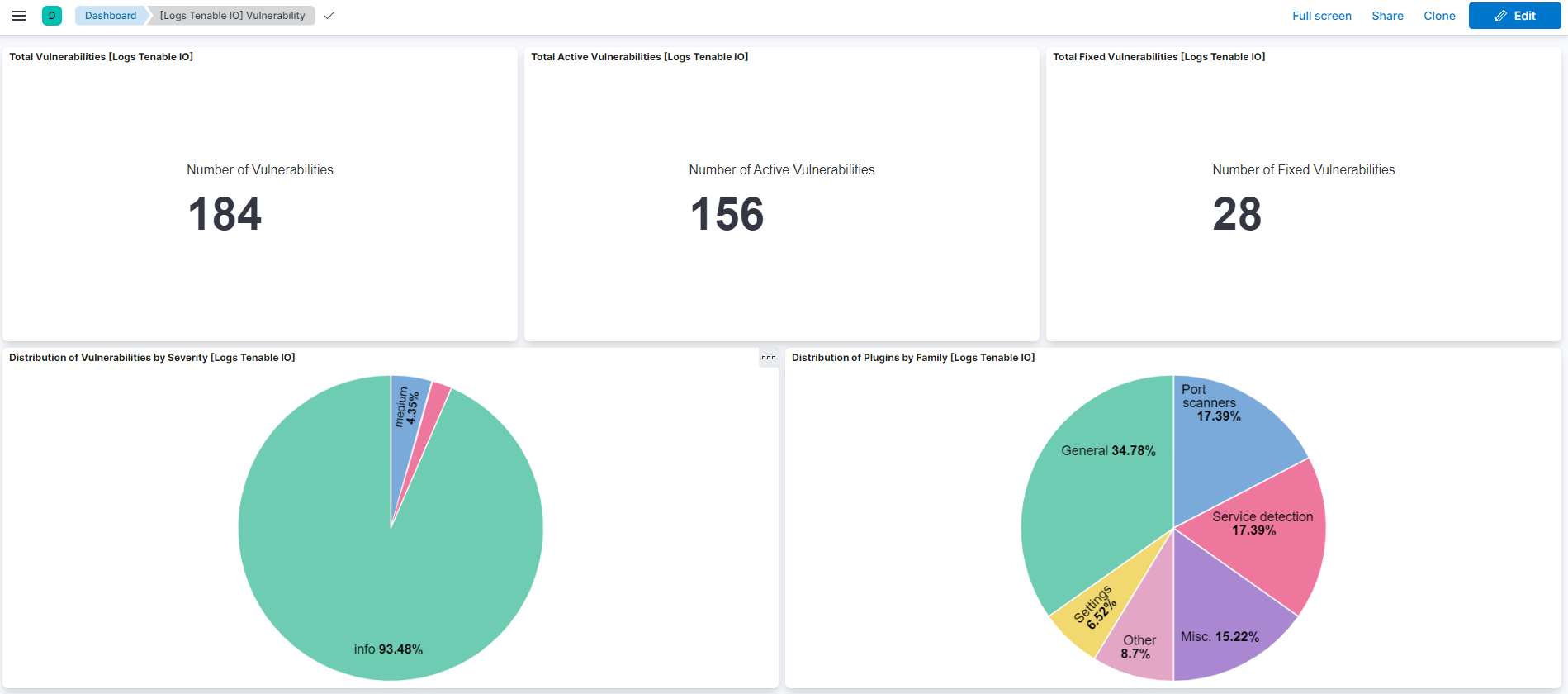Select the Service detection pink slice
The image size is (1568, 694).
tap(1263, 545)
